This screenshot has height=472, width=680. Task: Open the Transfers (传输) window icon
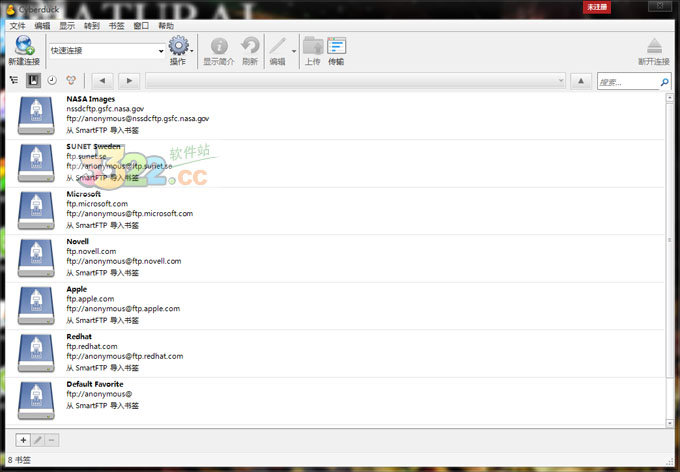point(337,46)
